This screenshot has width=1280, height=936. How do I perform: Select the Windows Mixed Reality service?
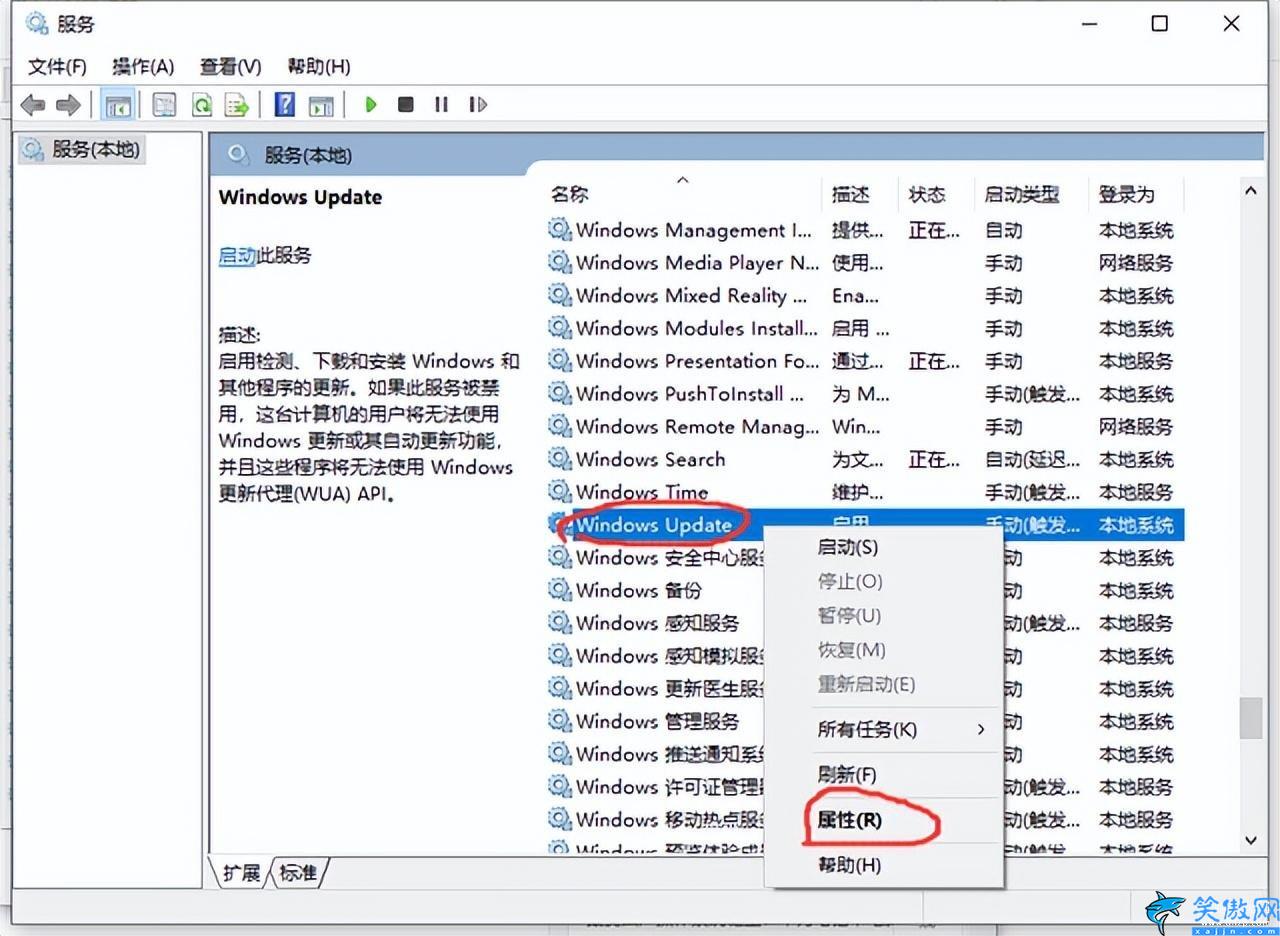[865, 296]
